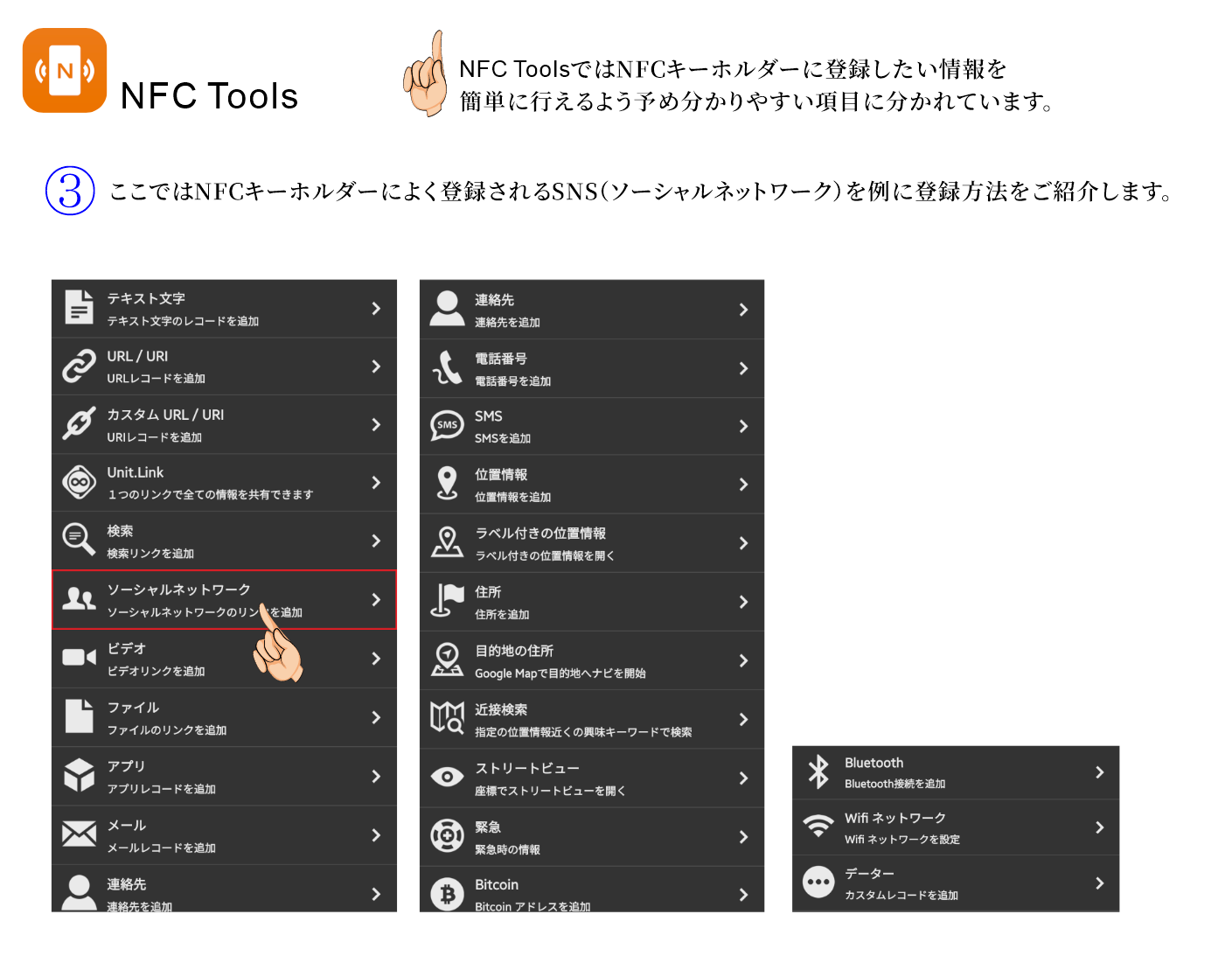Tap subtitle Wifi ネットワークを設定
This screenshot has height=956, width=1232.
902,840
